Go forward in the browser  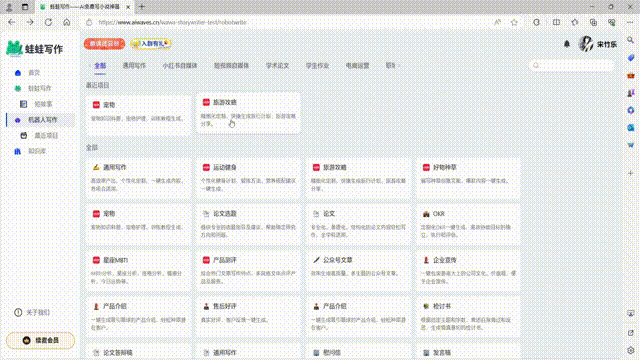point(30,22)
